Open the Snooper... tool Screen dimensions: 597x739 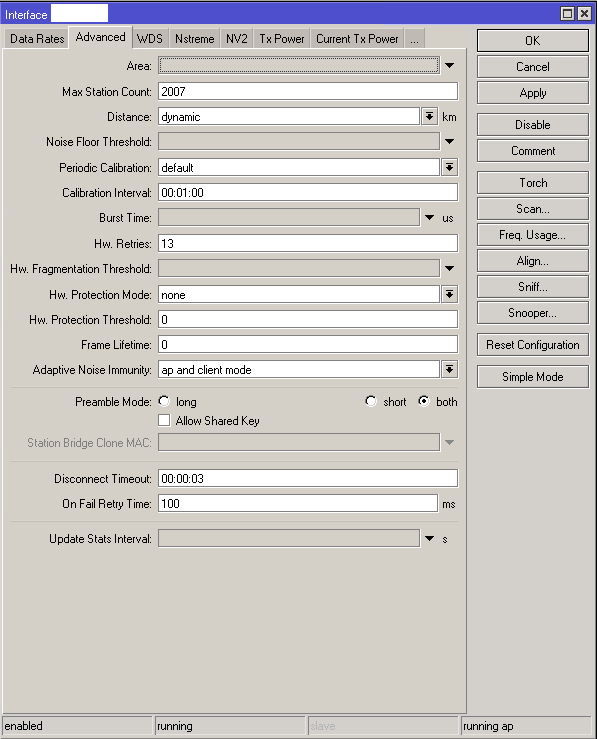point(532,313)
